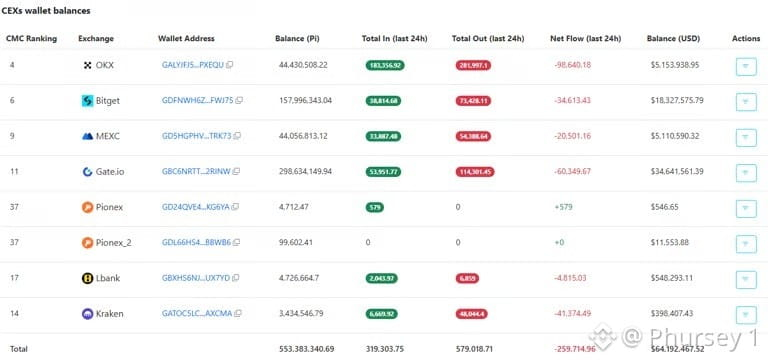This screenshot has width=768, height=362.
Task: Open MEXC wallet address GD5HGPHV...TRK73 link
Action: pos(196,136)
